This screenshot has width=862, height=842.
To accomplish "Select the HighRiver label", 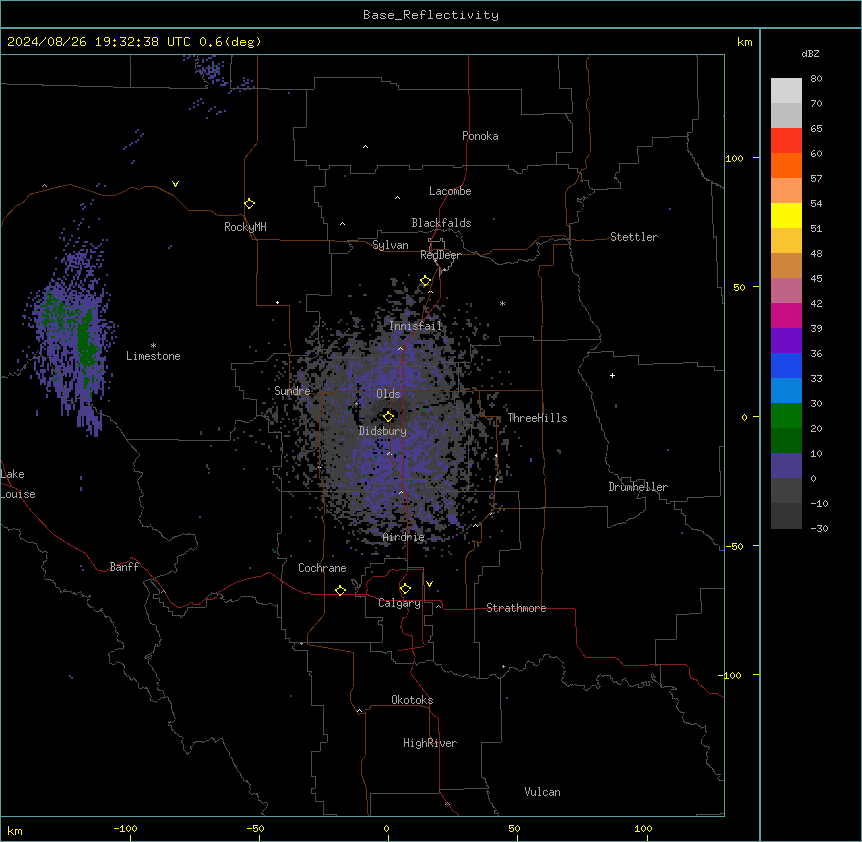I will coord(430,743).
